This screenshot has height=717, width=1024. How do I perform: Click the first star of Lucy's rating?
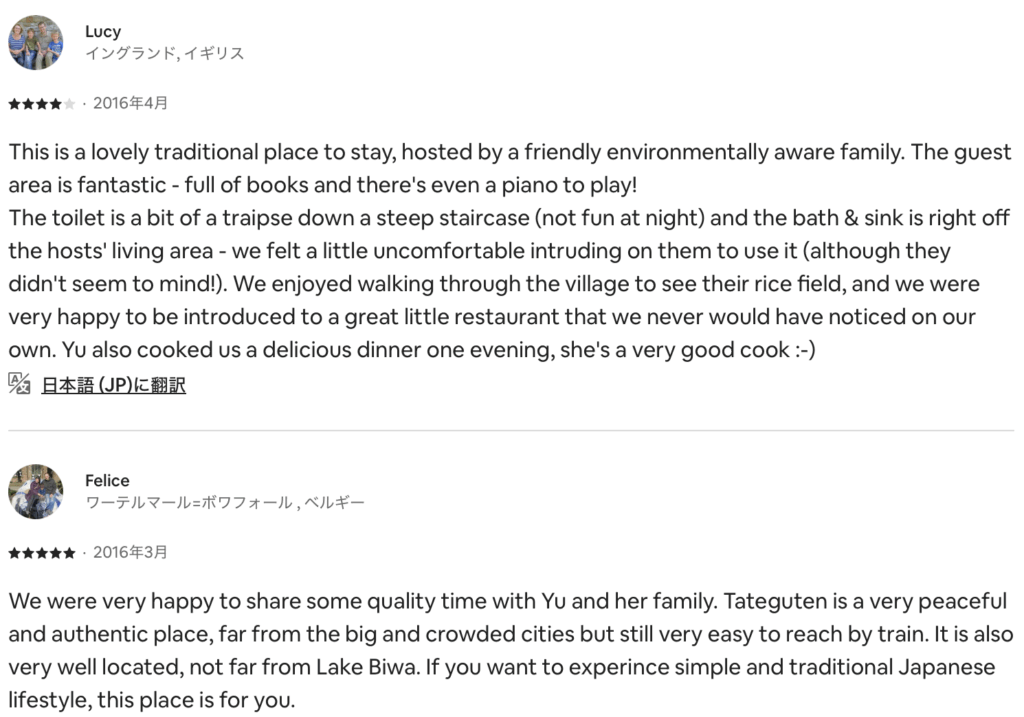click(x=13, y=103)
